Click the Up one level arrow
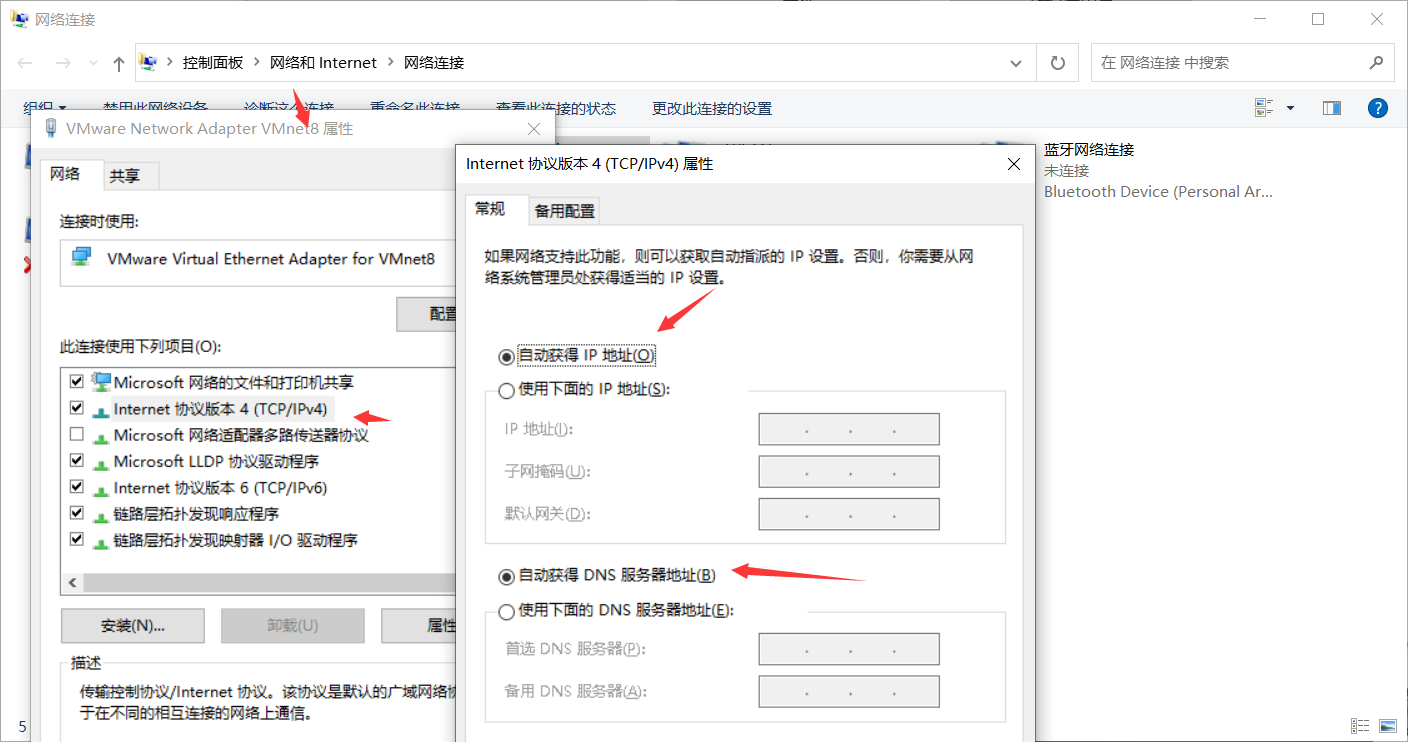The width and height of the screenshot is (1408, 742). (x=119, y=63)
